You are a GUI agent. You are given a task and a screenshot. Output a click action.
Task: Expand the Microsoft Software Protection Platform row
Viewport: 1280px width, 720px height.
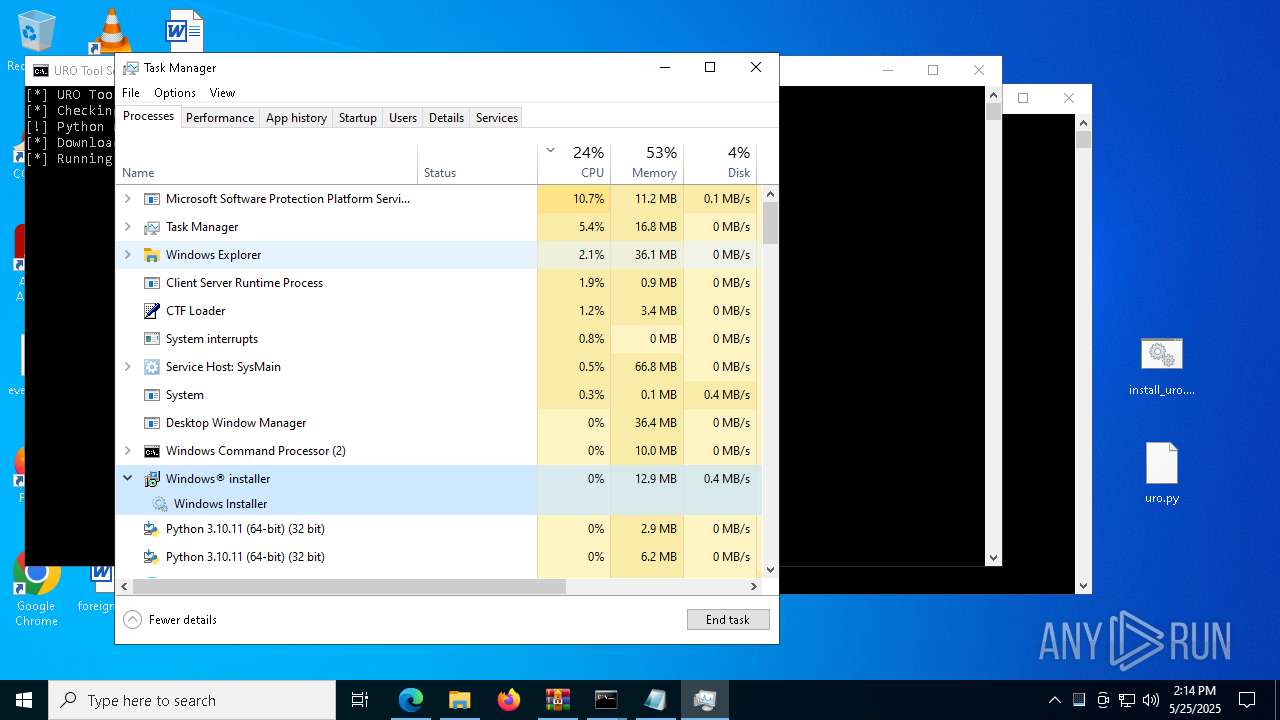(127, 199)
